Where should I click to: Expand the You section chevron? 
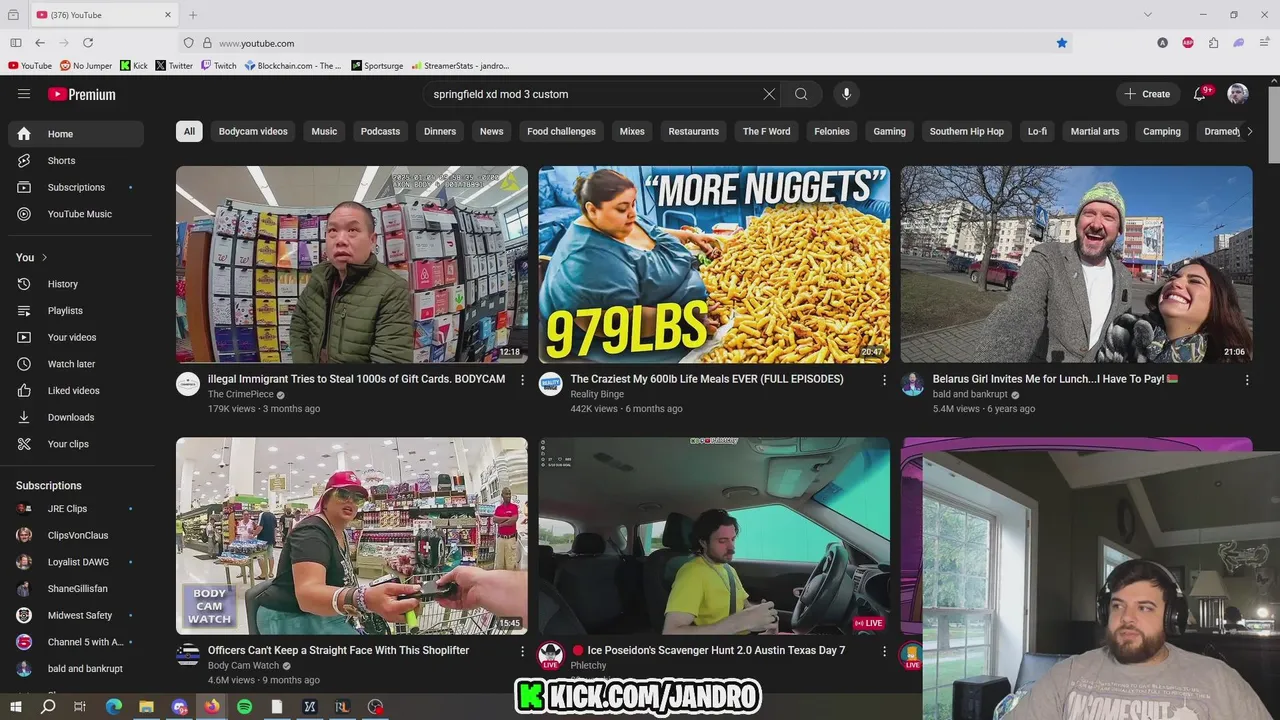(44, 258)
